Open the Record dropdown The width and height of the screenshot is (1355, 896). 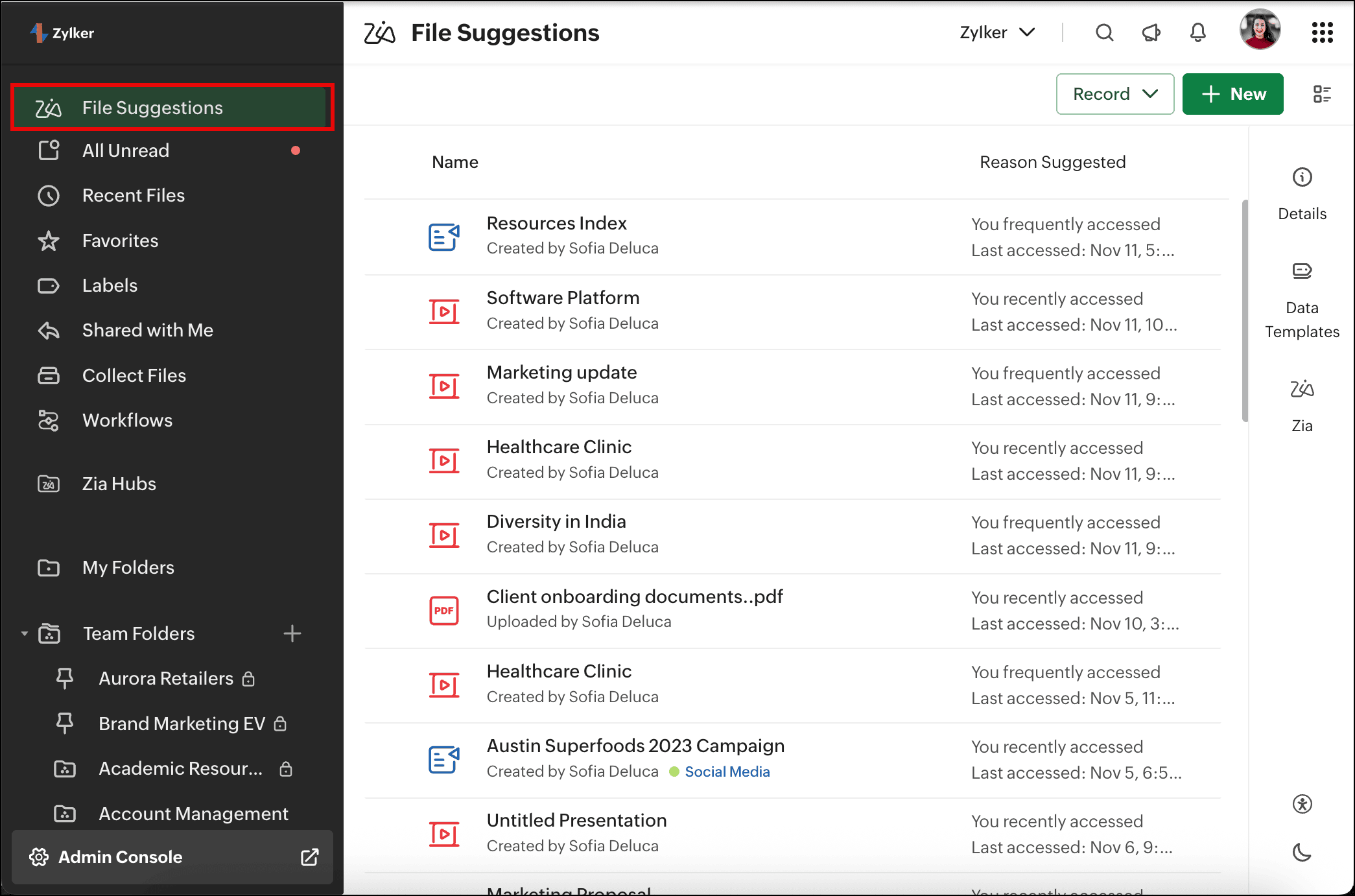click(1114, 95)
